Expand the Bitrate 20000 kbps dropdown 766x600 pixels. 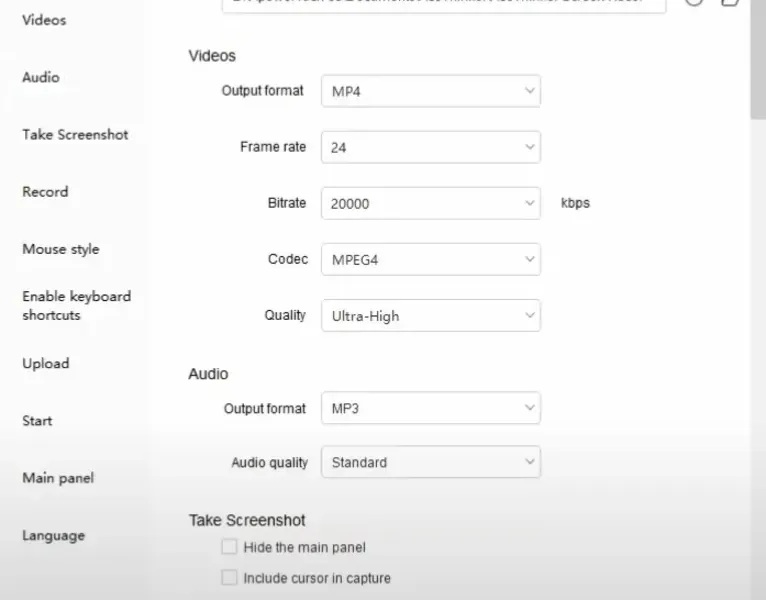(x=430, y=203)
